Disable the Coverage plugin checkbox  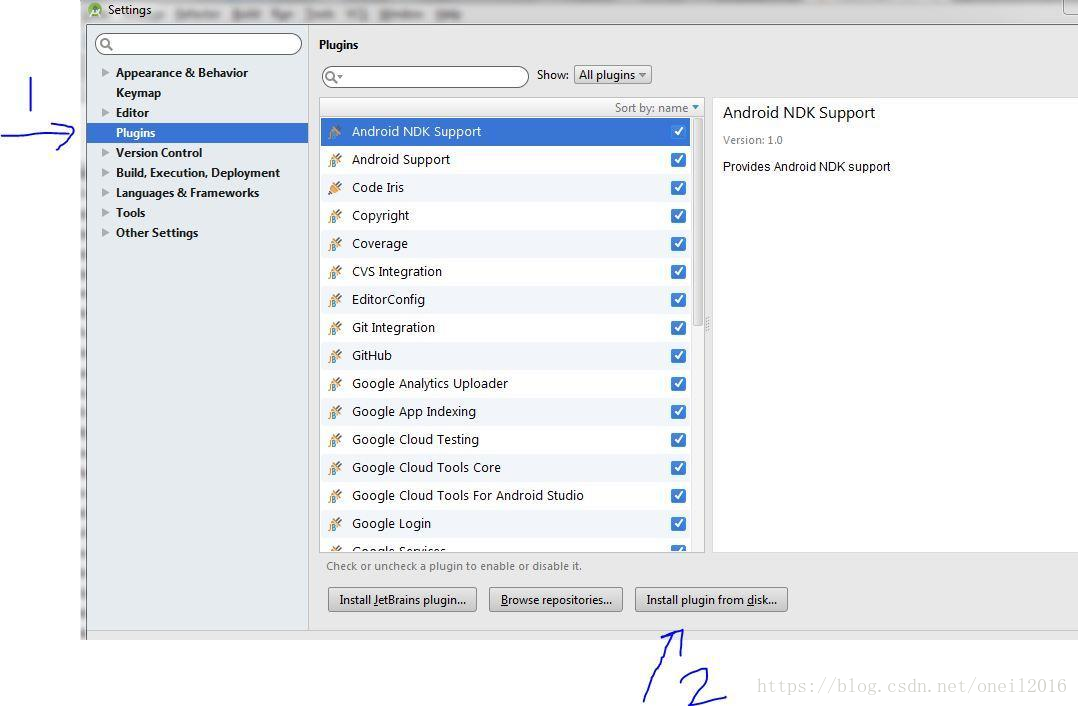coord(678,244)
